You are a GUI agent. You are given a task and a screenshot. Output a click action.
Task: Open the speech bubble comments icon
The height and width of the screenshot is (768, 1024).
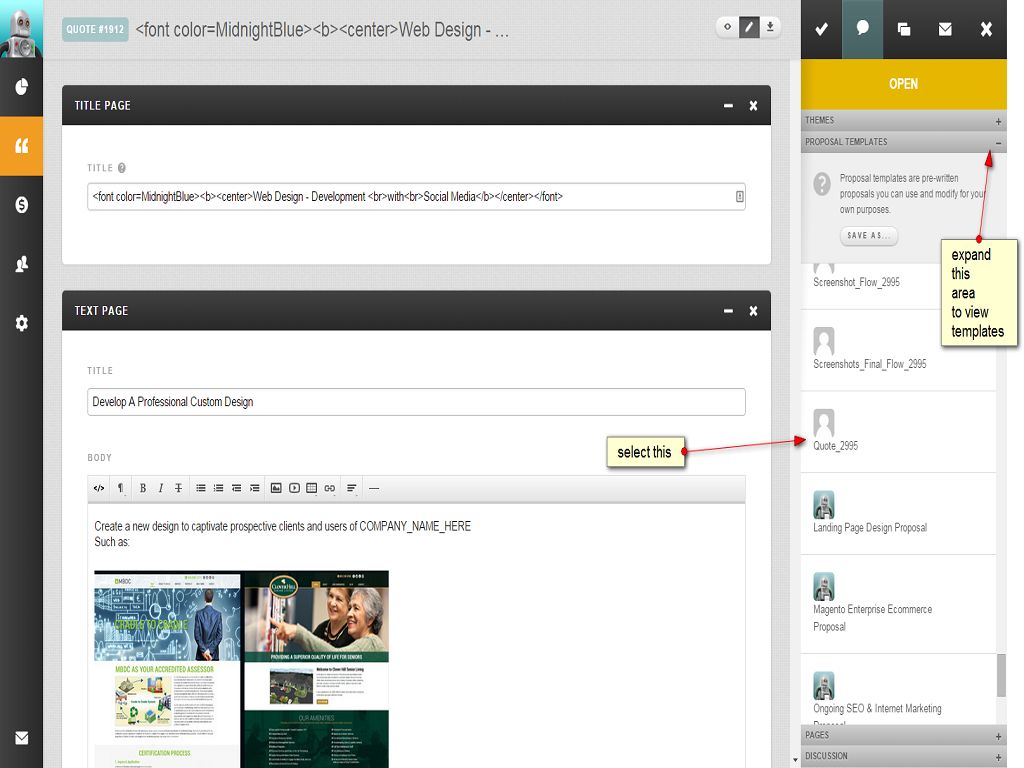pos(862,29)
